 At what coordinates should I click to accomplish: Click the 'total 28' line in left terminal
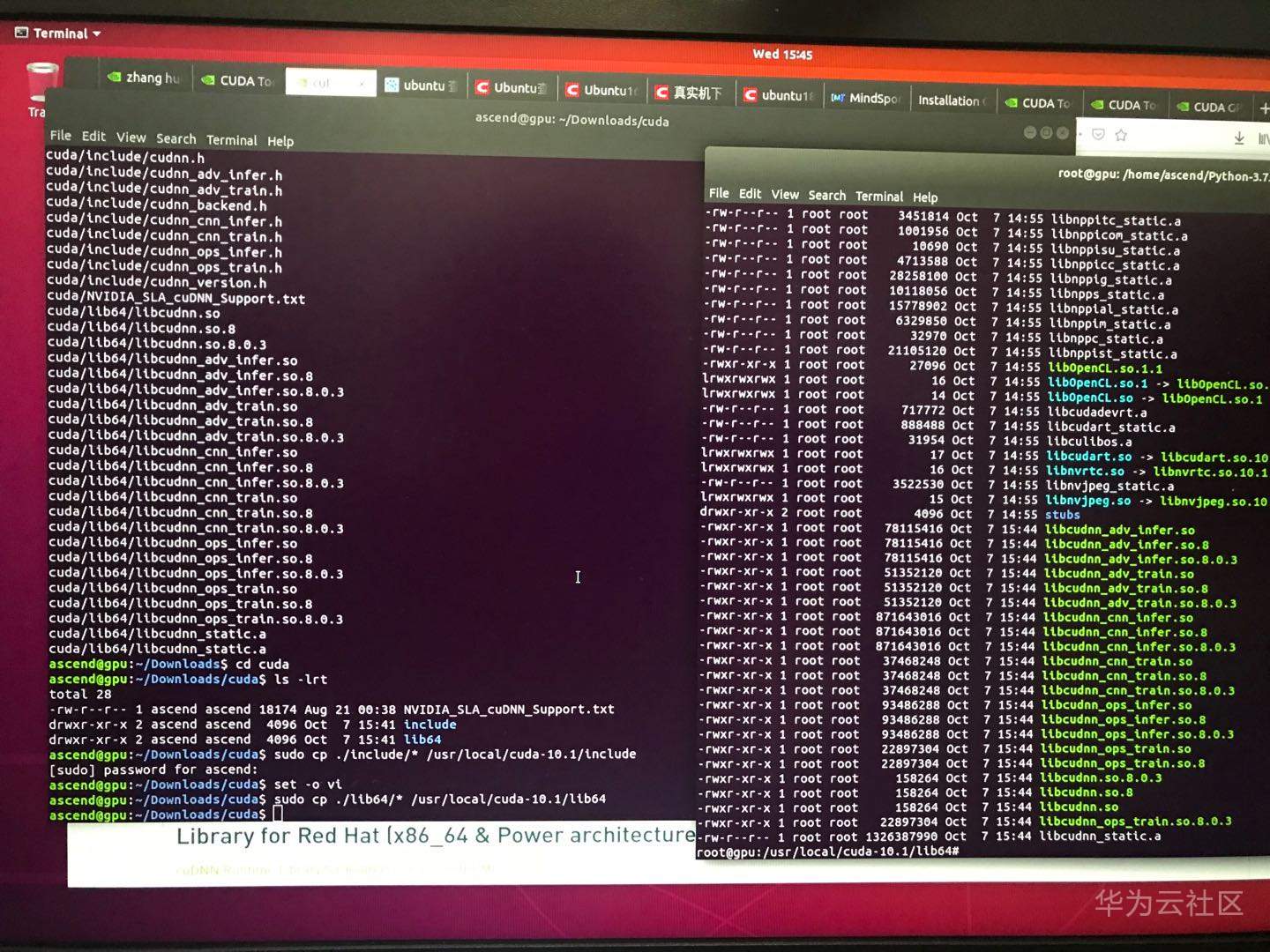coord(80,694)
